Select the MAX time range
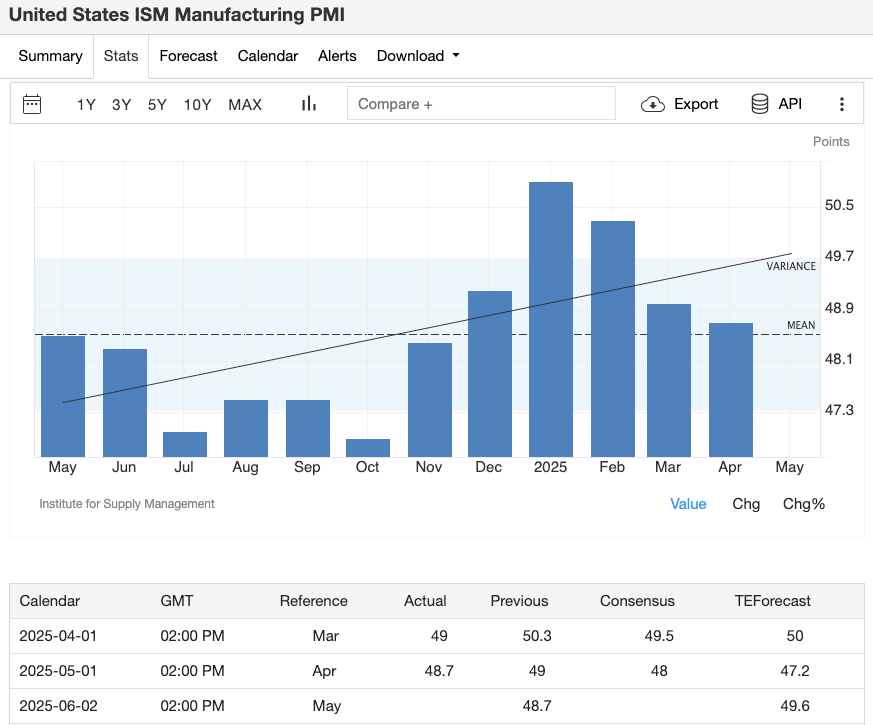 pos(244,104)
